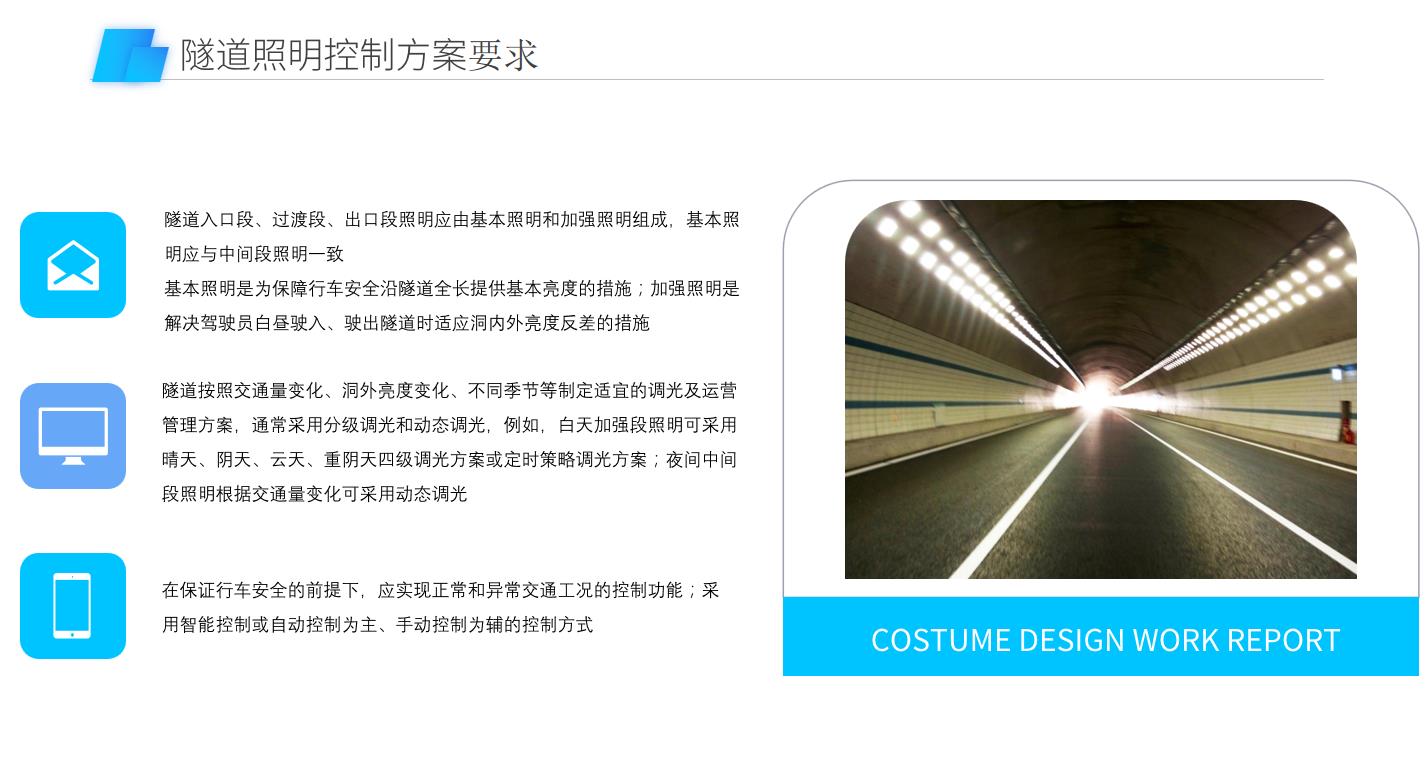Screen dimensions: 1426x765
Task: Select the line starting 晴天、阴天、云天
Action: 449,460
